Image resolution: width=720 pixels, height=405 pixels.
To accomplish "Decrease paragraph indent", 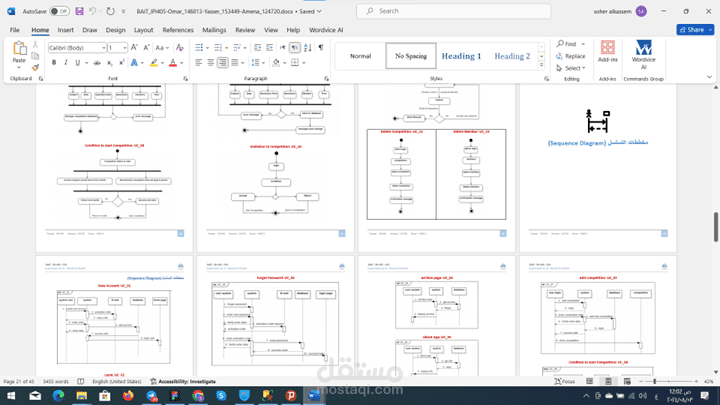I will [x=258, y=48].
